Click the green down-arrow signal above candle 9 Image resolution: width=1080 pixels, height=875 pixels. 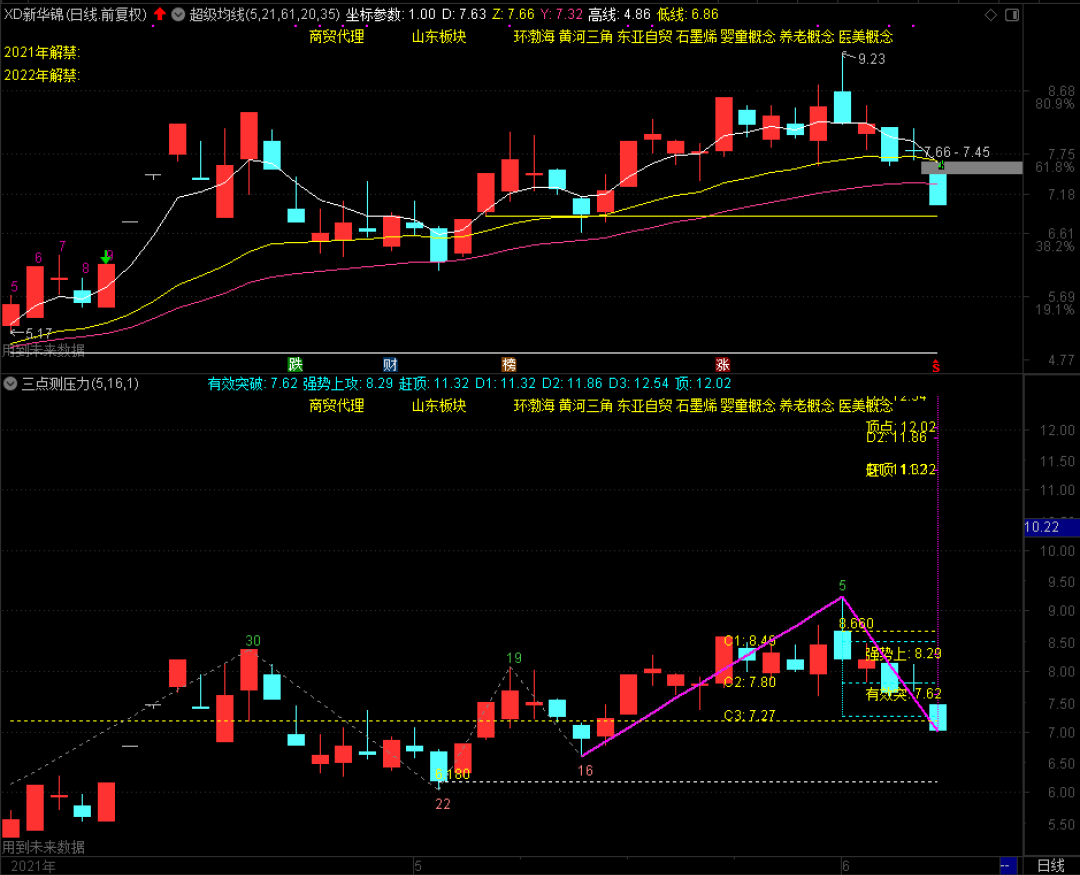point(105,257)
